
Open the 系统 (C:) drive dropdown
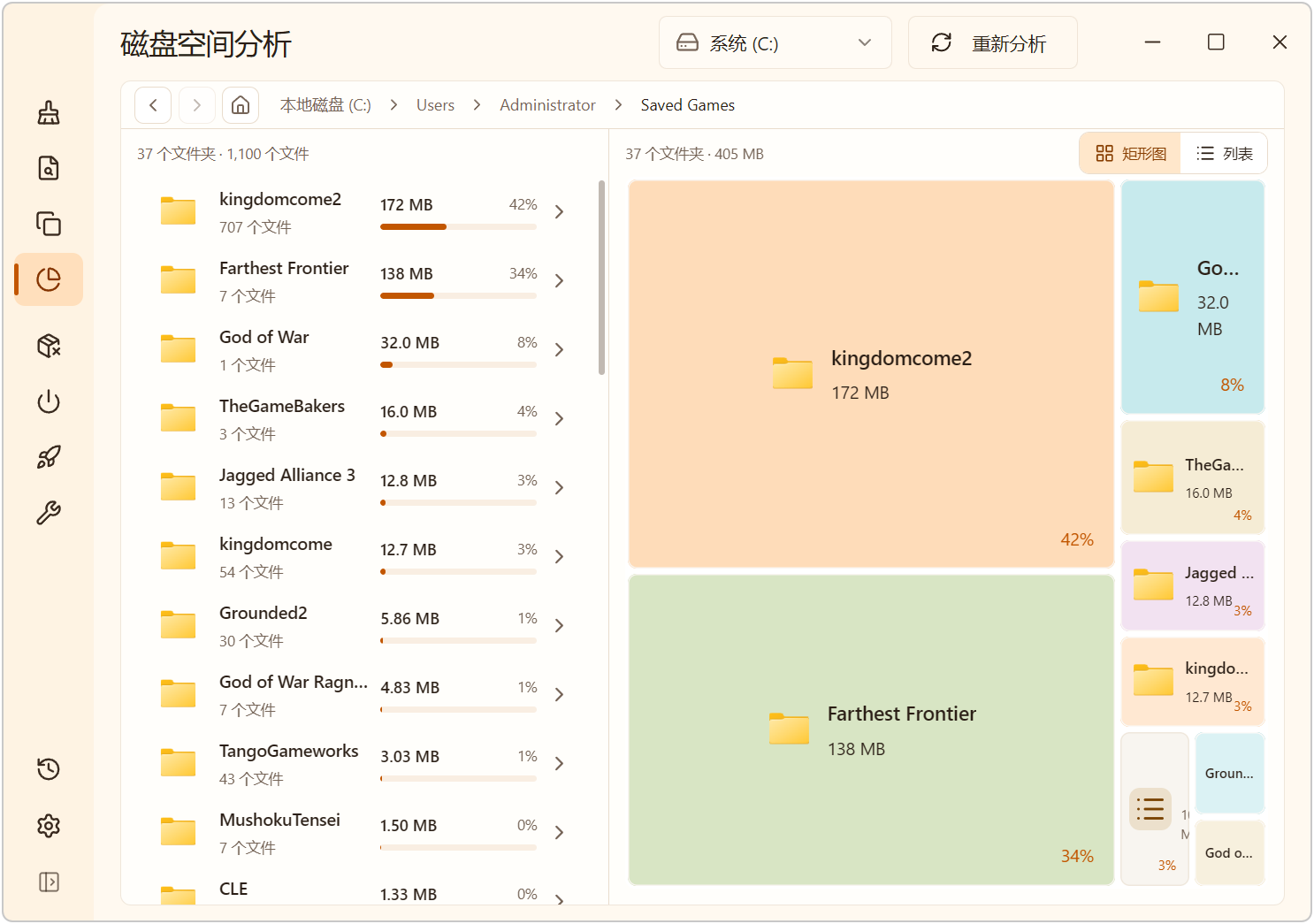775,42
